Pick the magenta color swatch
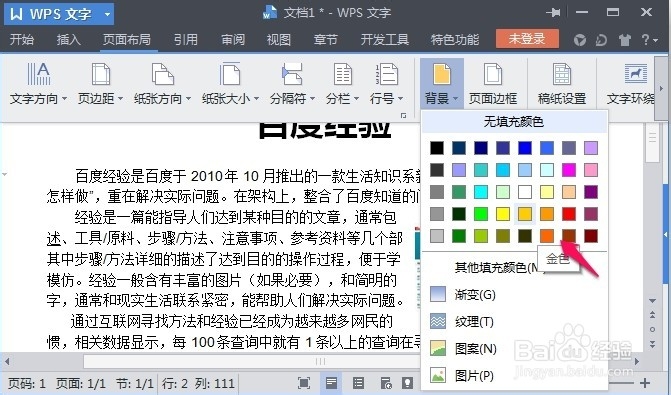 [x=569, y=170]
